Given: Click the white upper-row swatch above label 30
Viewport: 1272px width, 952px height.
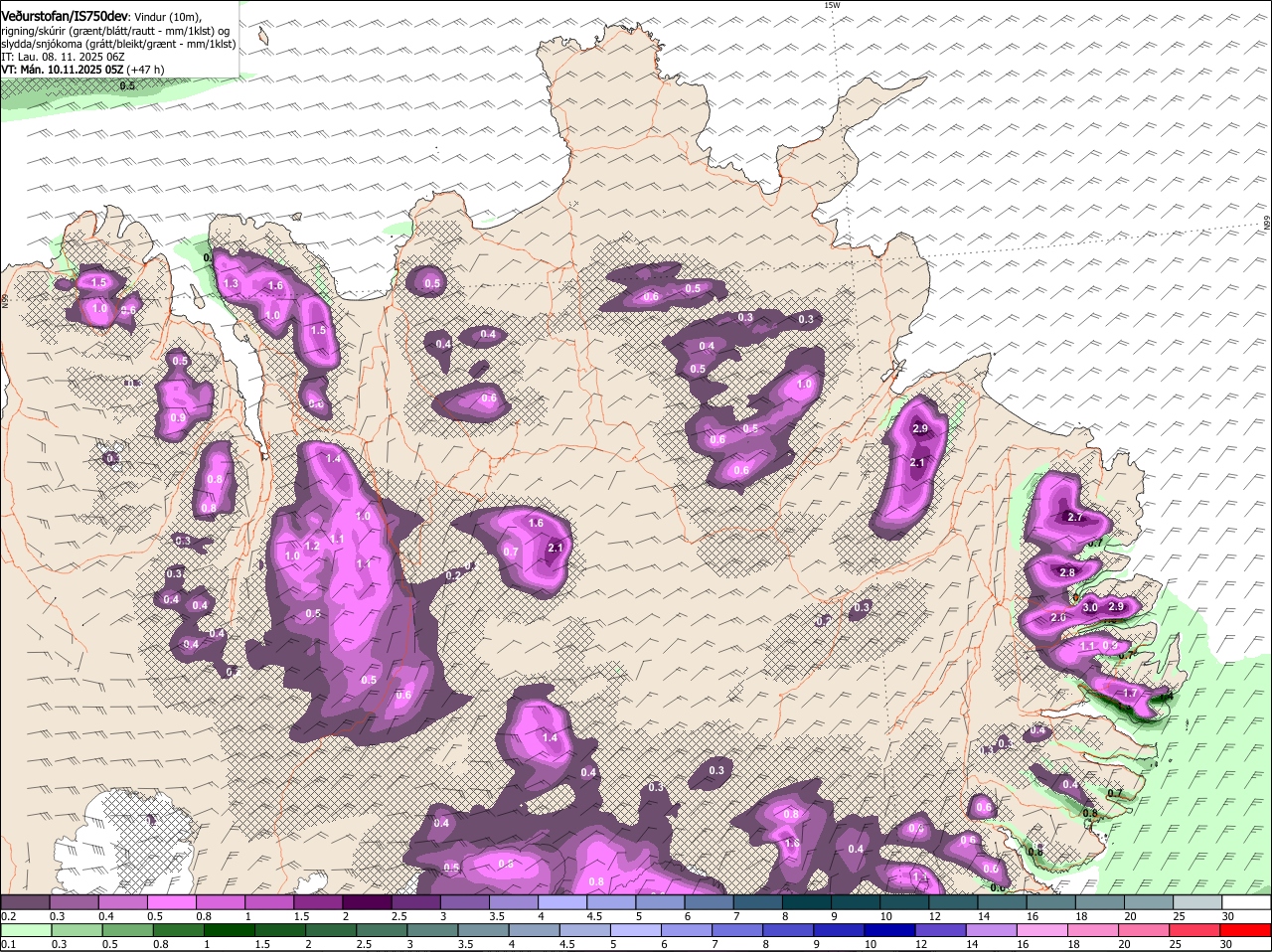Looking at the screenshot, I should tap(1246, 901).
